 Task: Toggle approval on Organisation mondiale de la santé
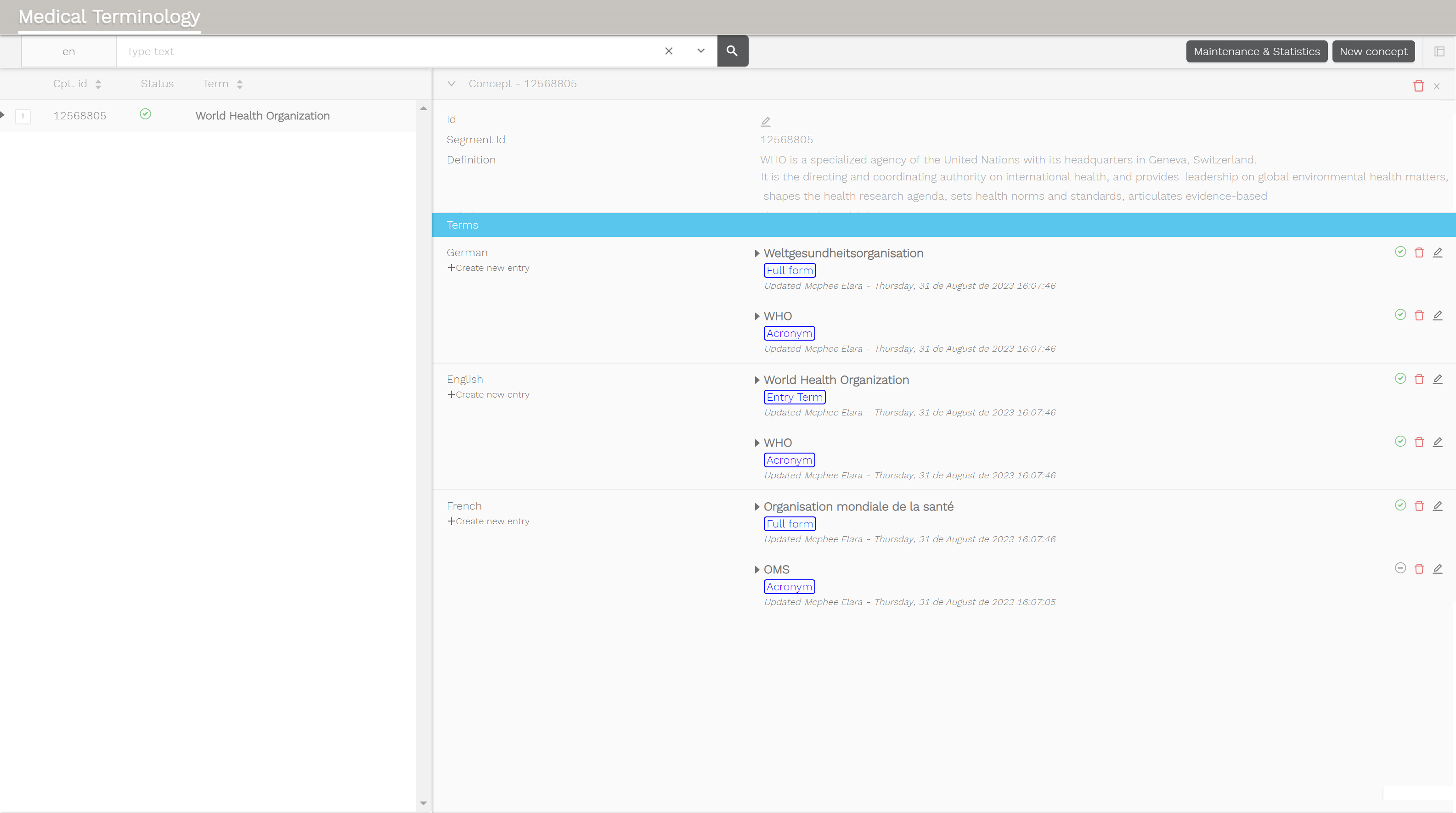[1400, 505]
